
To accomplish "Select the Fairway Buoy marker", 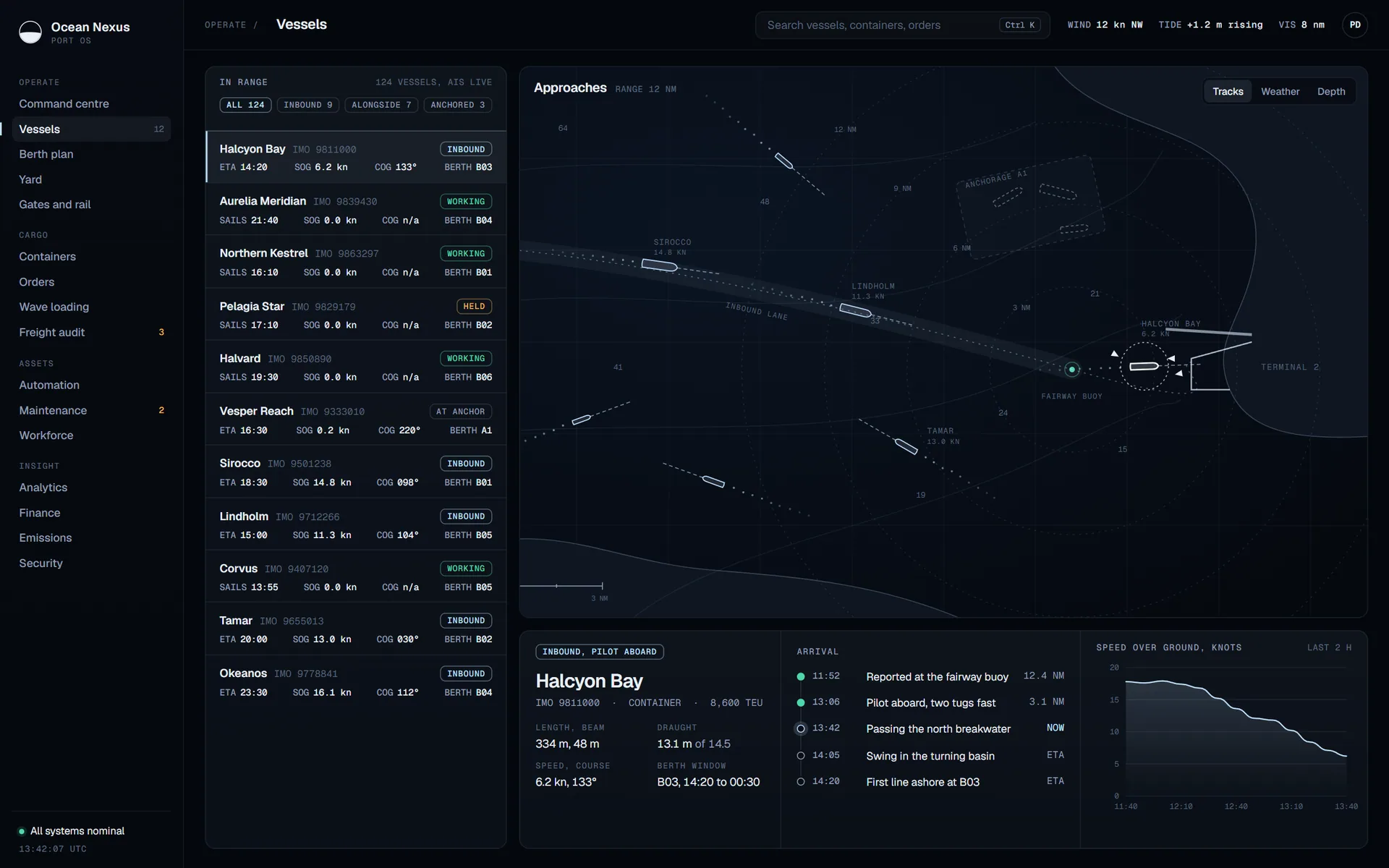I will 1072,369.
